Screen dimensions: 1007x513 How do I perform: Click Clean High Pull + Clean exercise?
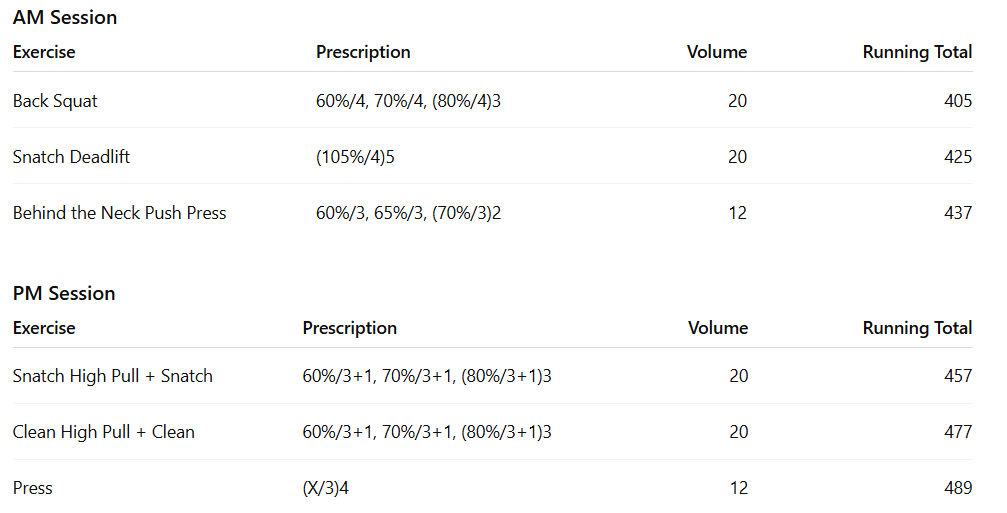pyautogui.click(x=103, y=432)
